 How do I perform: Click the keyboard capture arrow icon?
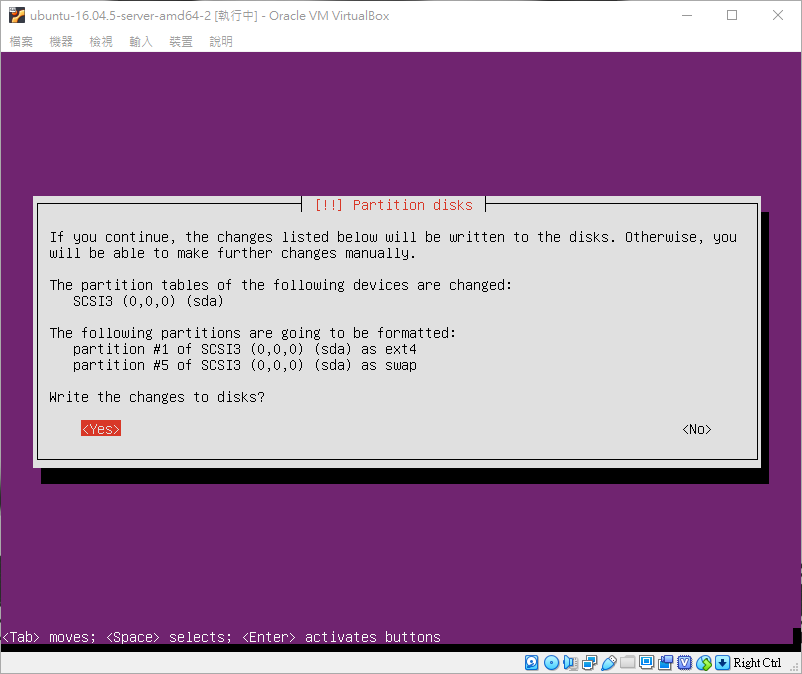point(722,663)
